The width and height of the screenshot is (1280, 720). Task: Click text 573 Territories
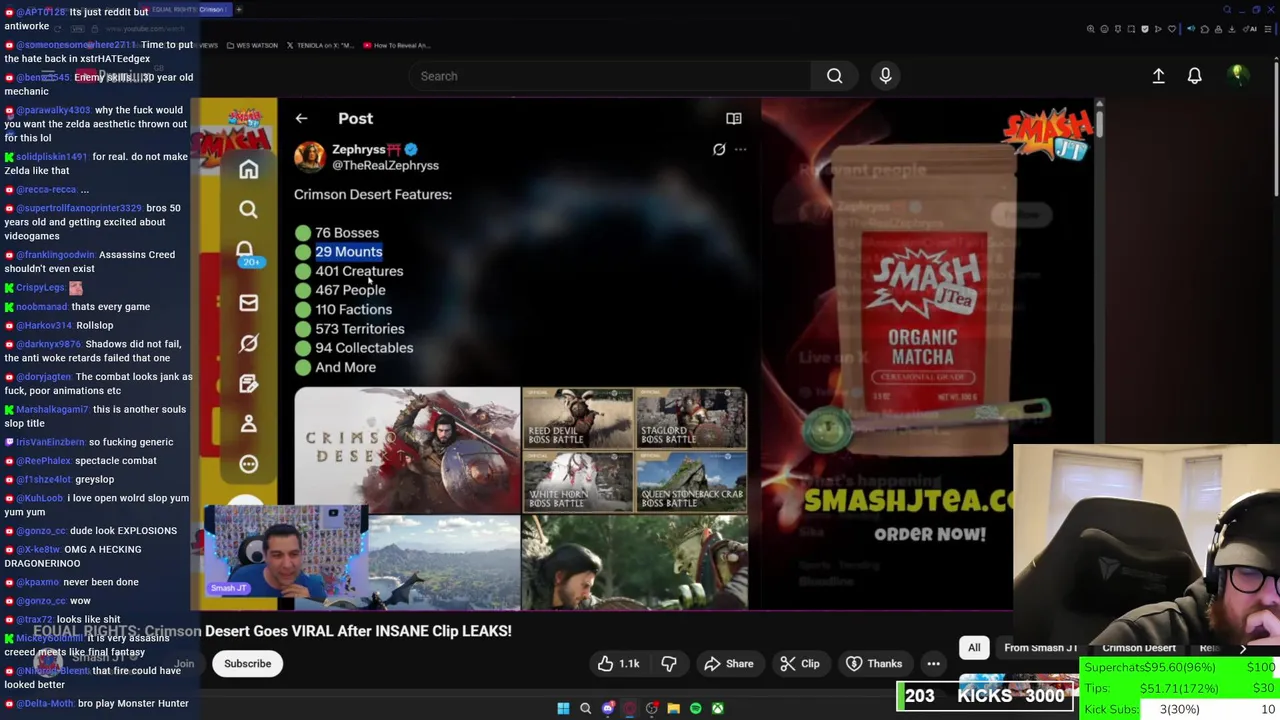click(360, 329)
